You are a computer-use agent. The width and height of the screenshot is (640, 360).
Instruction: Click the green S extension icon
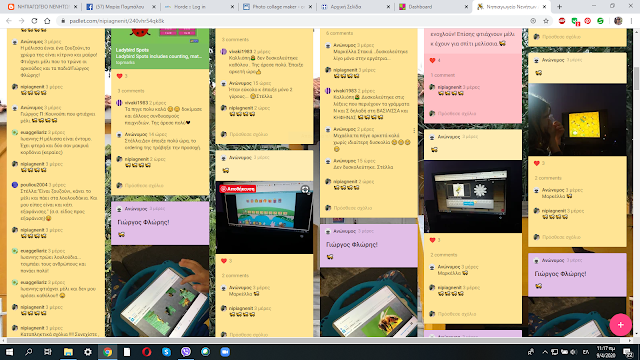click(x=600, y=21)
